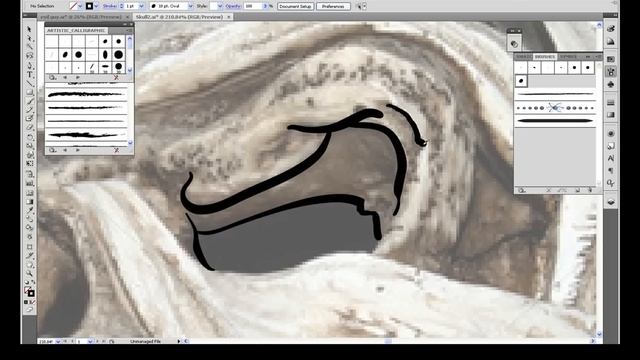The image size is (640, 360).
Task: Select the Rectangle tool
Action: (x=29, y=93)
